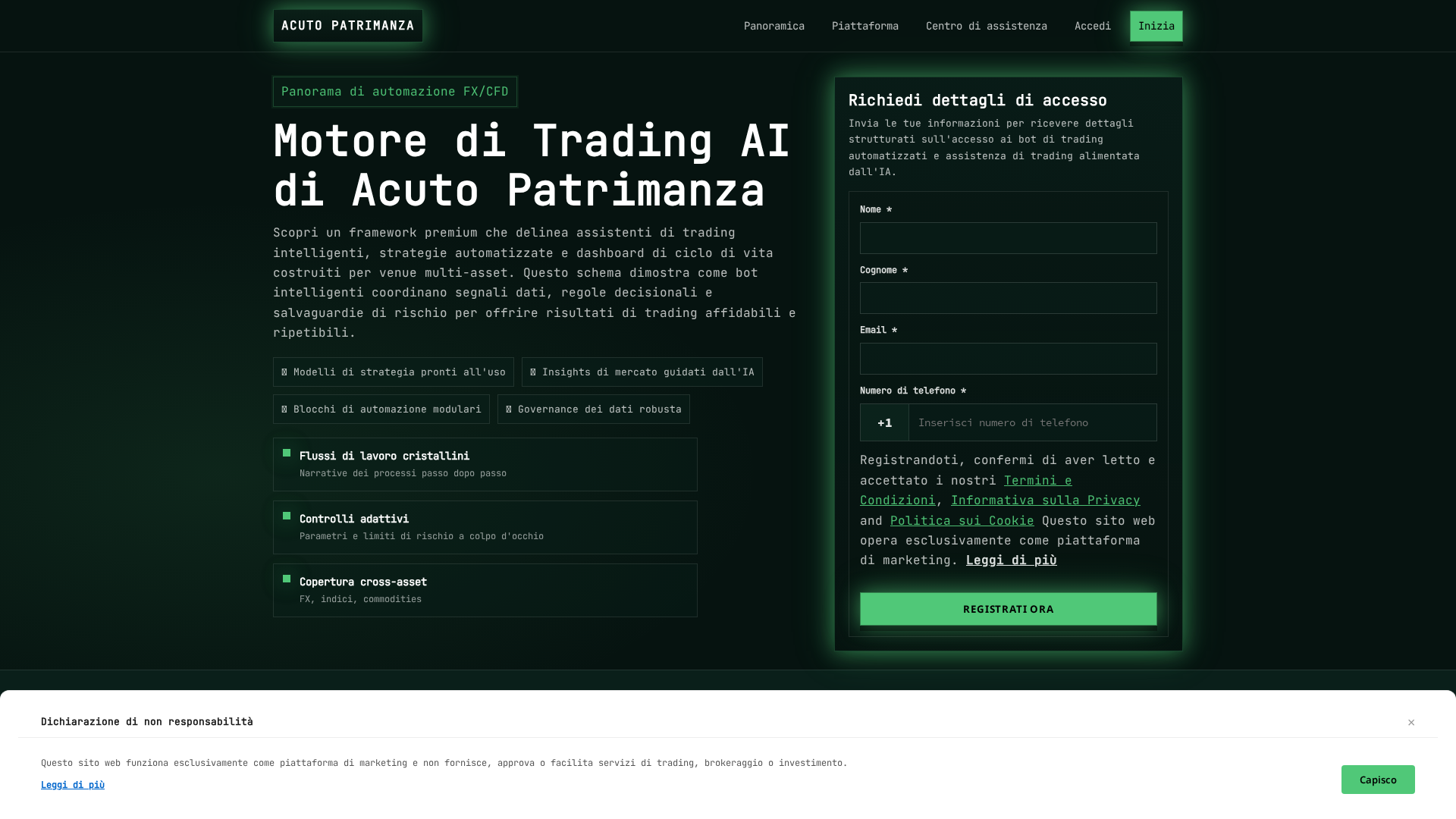Open the +1 country code selector
This screenshot has width=1456, height=819.
coord(884,422)
